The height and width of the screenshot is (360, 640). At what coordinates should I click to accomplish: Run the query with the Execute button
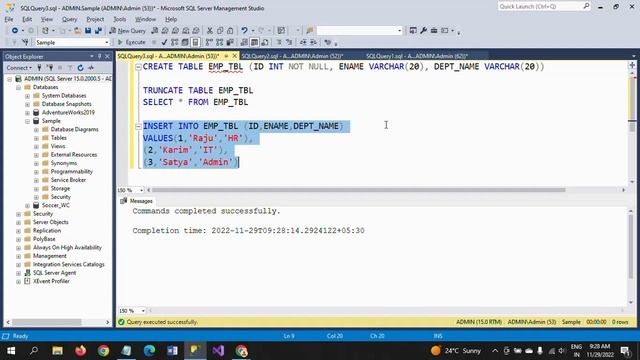[x=131, y=42]
